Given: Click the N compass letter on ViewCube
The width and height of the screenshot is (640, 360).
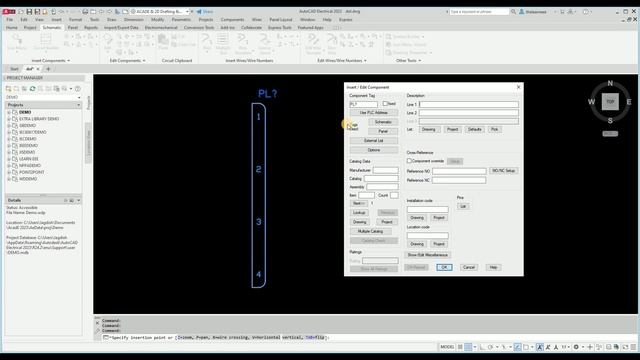Looking at the screenshot, I should (610, 83).
